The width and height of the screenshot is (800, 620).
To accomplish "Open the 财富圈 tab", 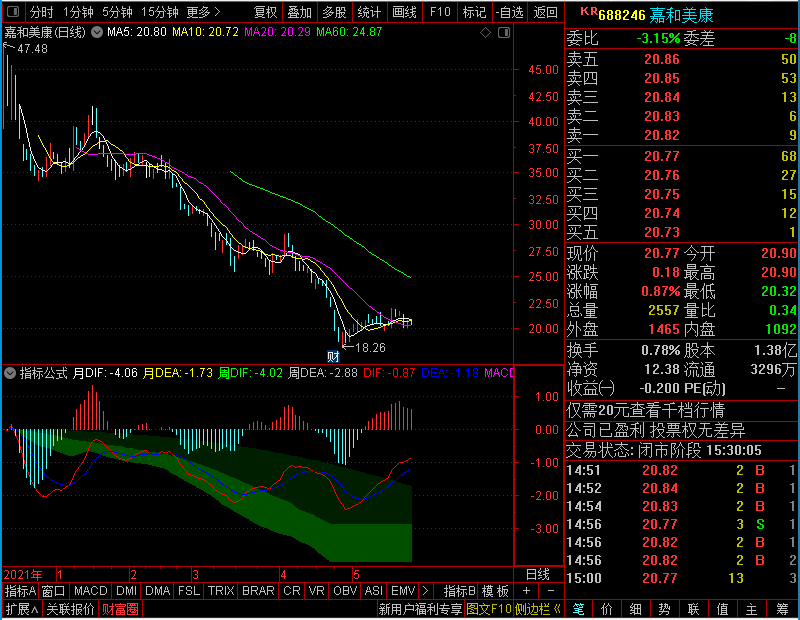I will coord(120,609).
